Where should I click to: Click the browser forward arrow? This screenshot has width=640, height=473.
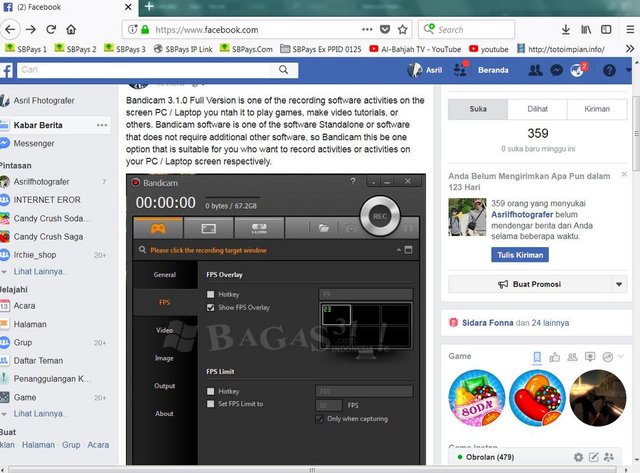tap(31, 29)
